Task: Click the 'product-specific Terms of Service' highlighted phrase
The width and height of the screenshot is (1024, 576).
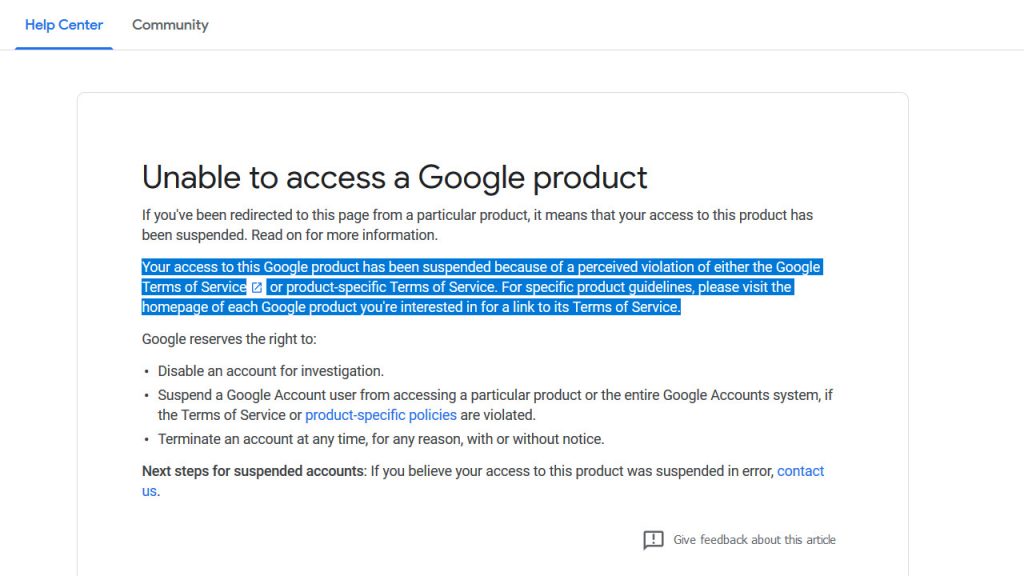Action: click(x=391, y=287)
